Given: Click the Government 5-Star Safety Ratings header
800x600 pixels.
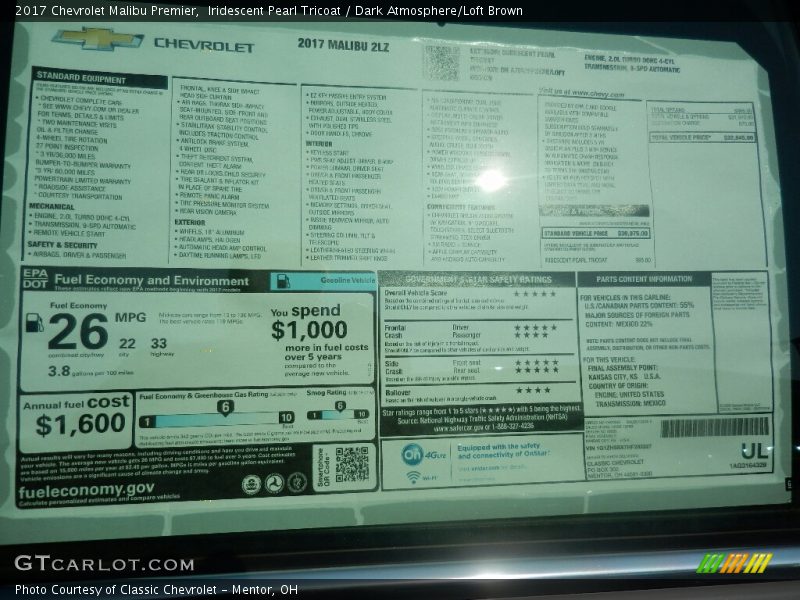Looking at the screenshot, I should [479, 280].
